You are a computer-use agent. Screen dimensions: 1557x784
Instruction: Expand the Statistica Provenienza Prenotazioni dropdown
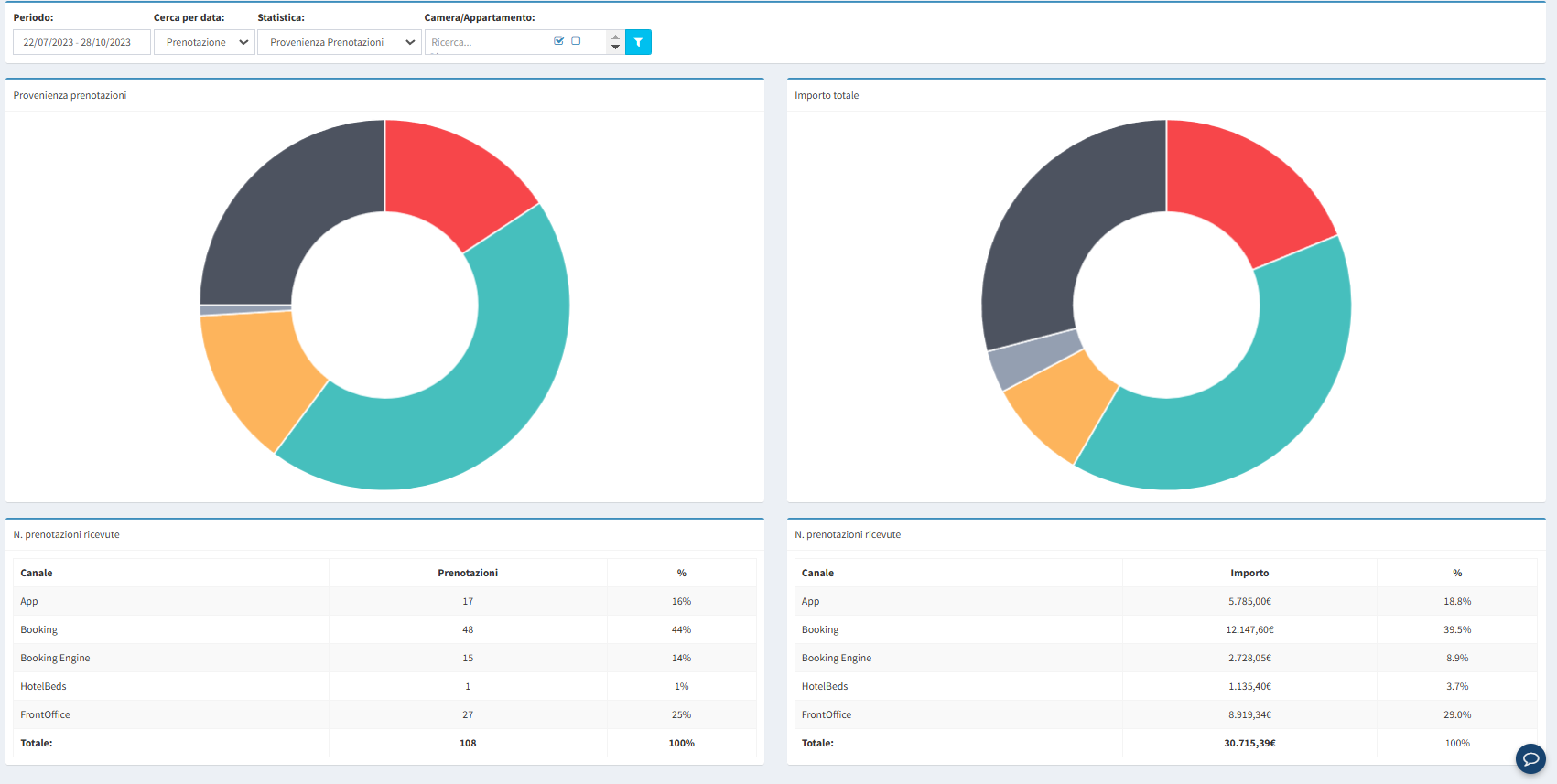[x=339, y=42]
